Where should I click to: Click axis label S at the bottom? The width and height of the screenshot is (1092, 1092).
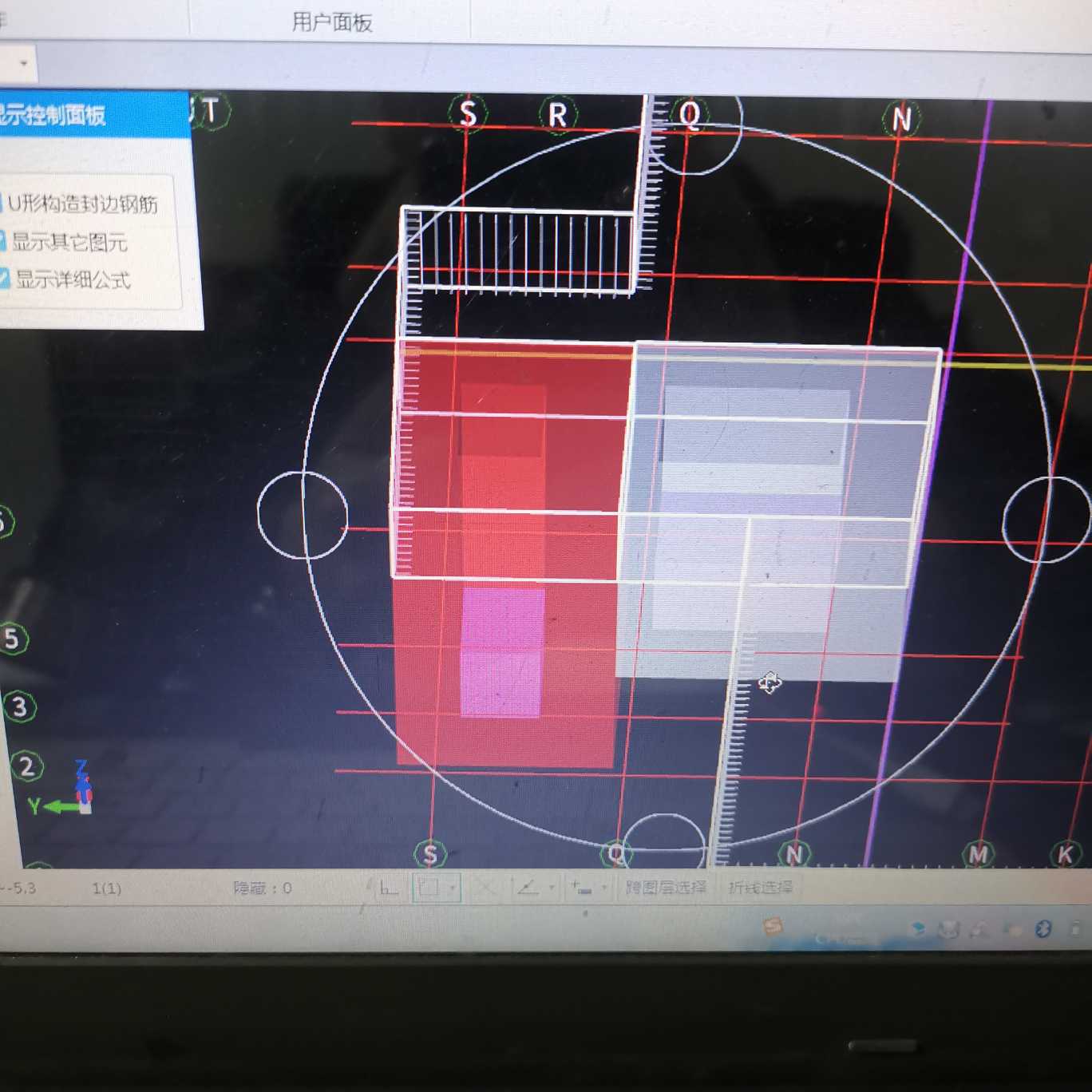tap(430, 854)
